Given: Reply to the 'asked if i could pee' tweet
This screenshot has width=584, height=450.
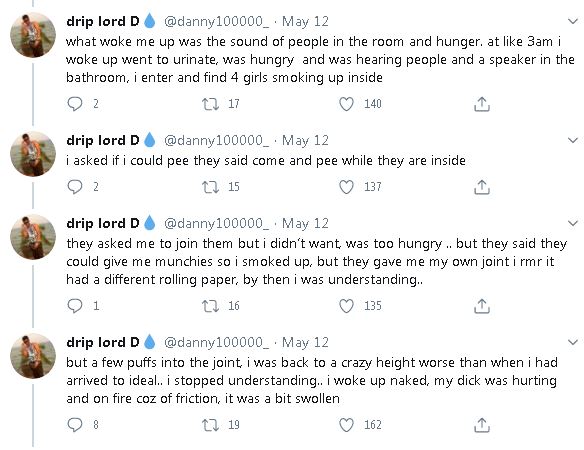Looking at the screenshot, I should 74,187.
